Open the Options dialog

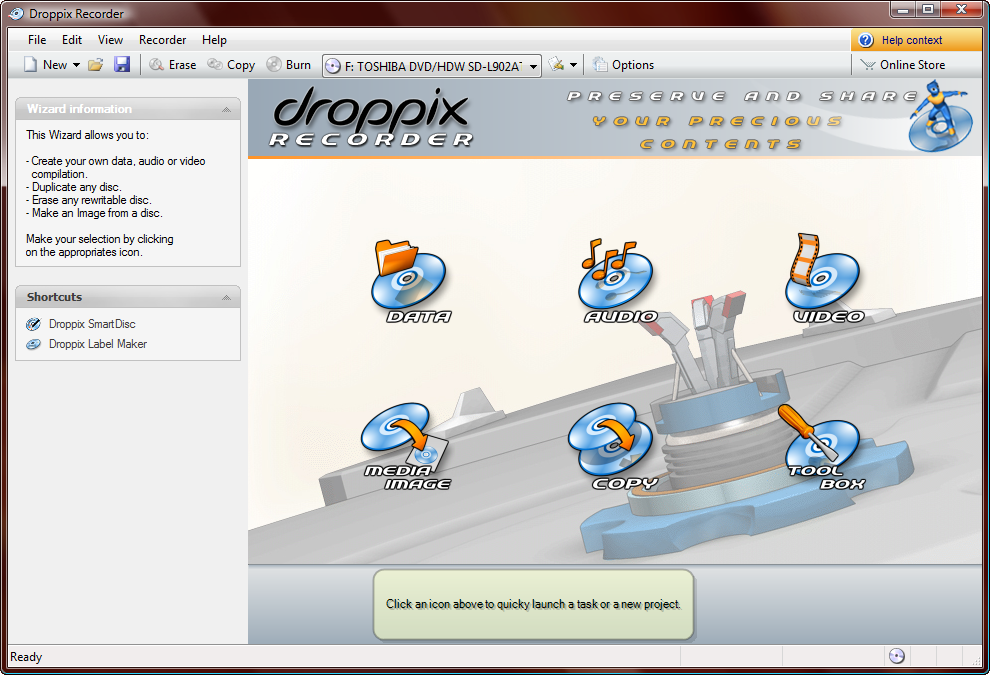coord(623,64)
